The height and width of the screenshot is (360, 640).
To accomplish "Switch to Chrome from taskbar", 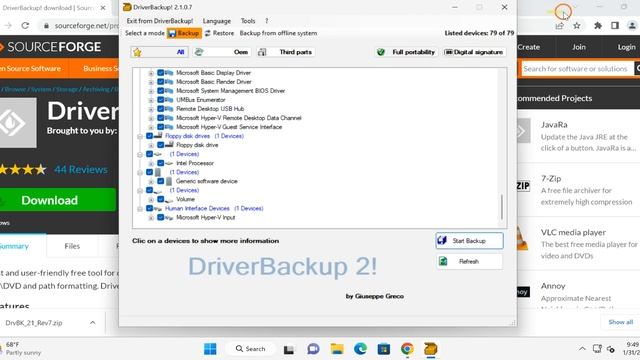I will coord(407,349).
